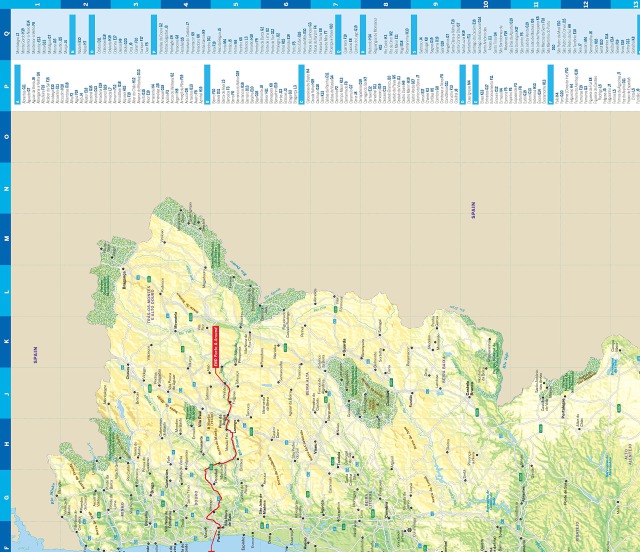Image resolution: width=640 pixels, height=552 pixels.
Task: Click grid column number 7
Action: 336,4
